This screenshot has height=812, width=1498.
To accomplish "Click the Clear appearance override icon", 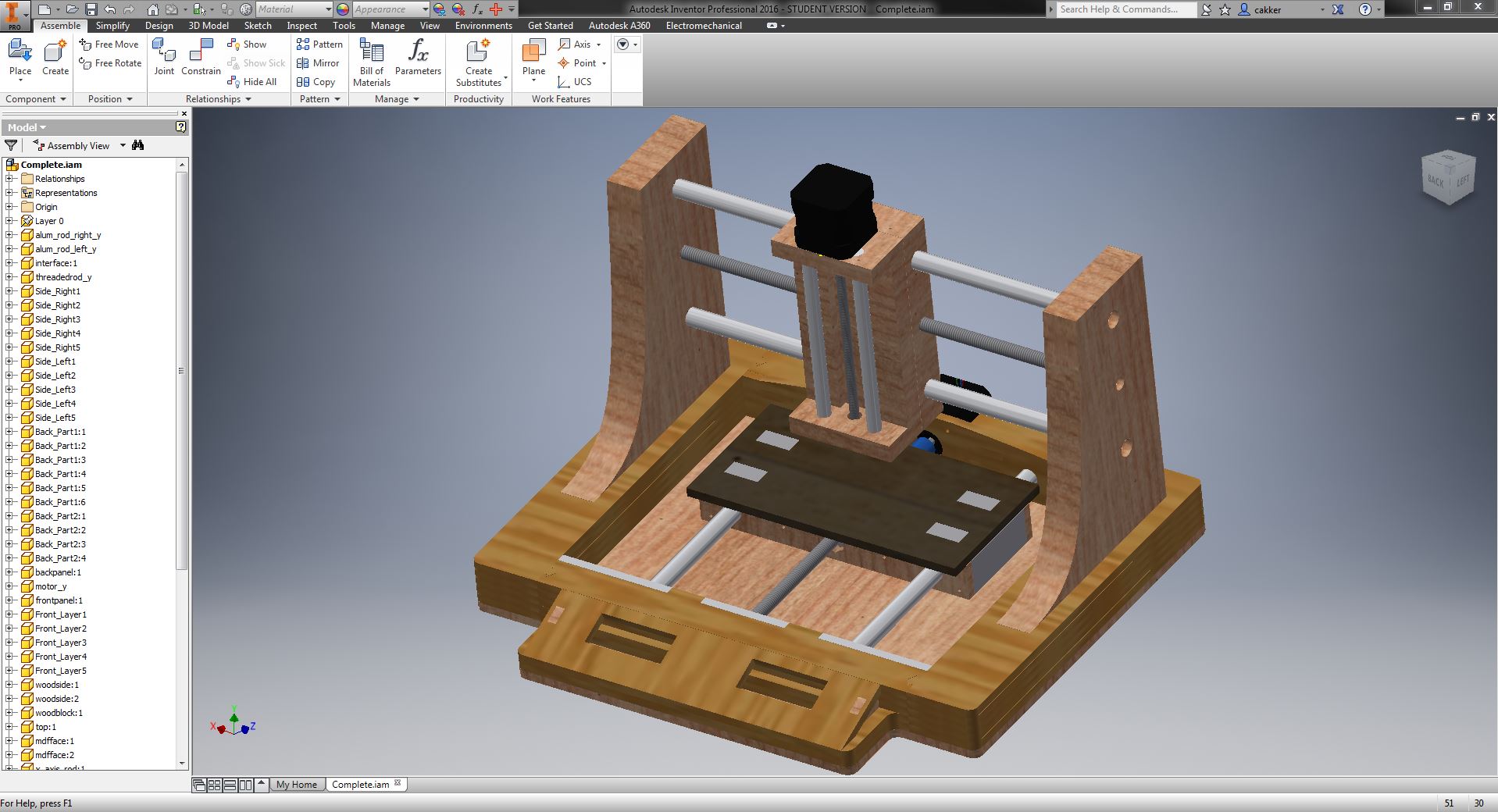I will [x=458, y=9].
